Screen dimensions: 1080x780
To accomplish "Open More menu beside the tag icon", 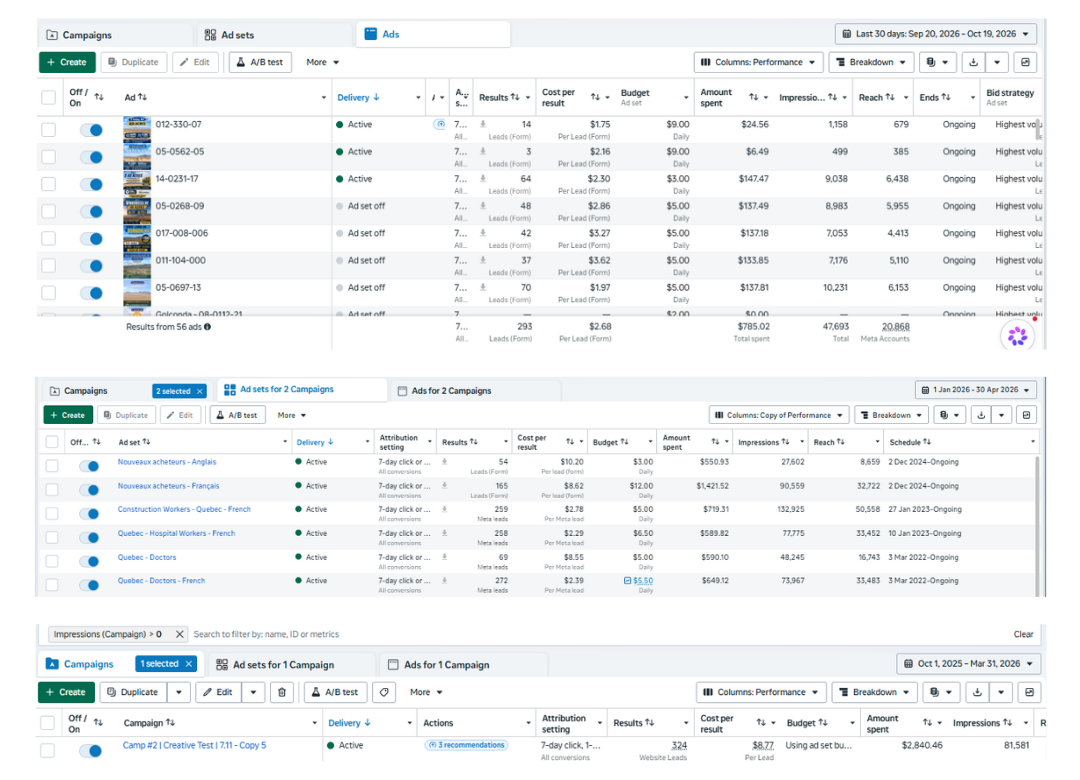I will click(x=426, y=692).
